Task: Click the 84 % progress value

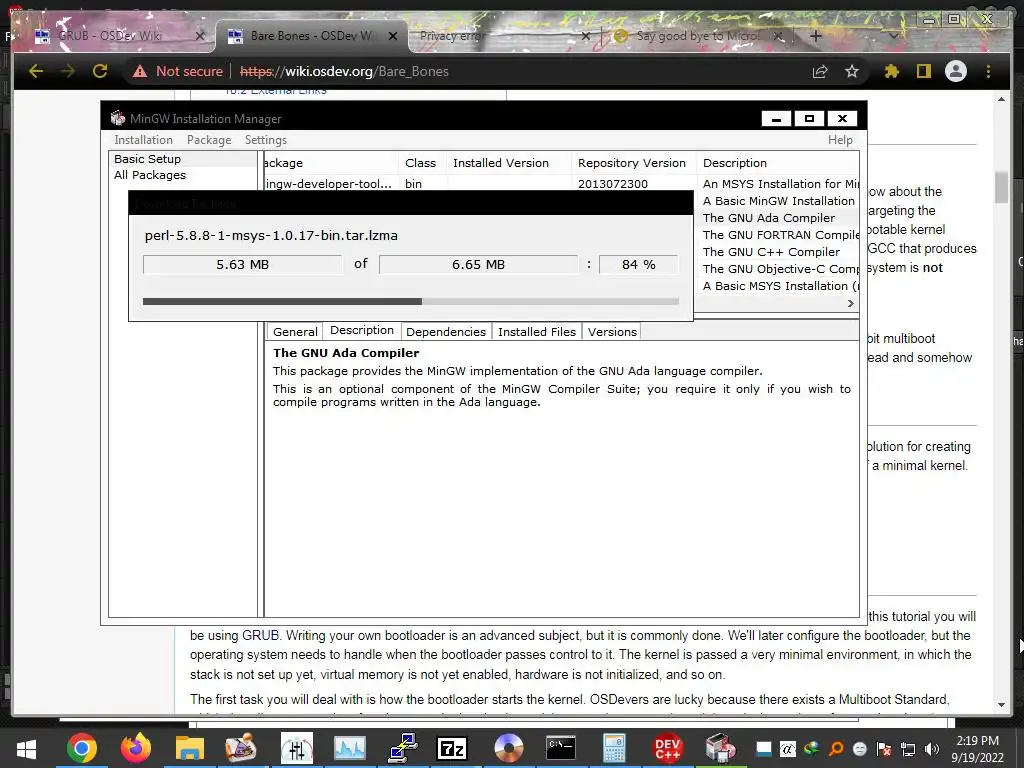Action: click(x=639, y=264)
